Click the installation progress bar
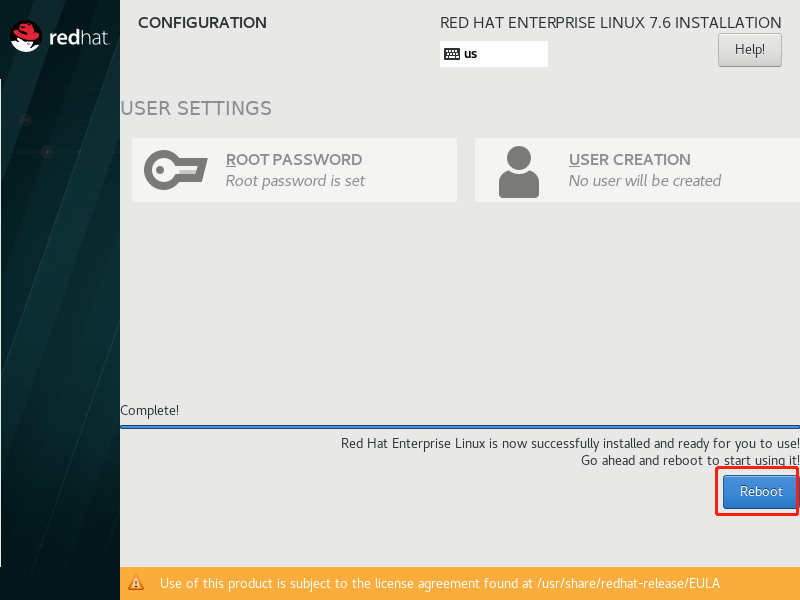Image resolution: width=800 pixels, height=600 pixels. click(x=460, y=427)
